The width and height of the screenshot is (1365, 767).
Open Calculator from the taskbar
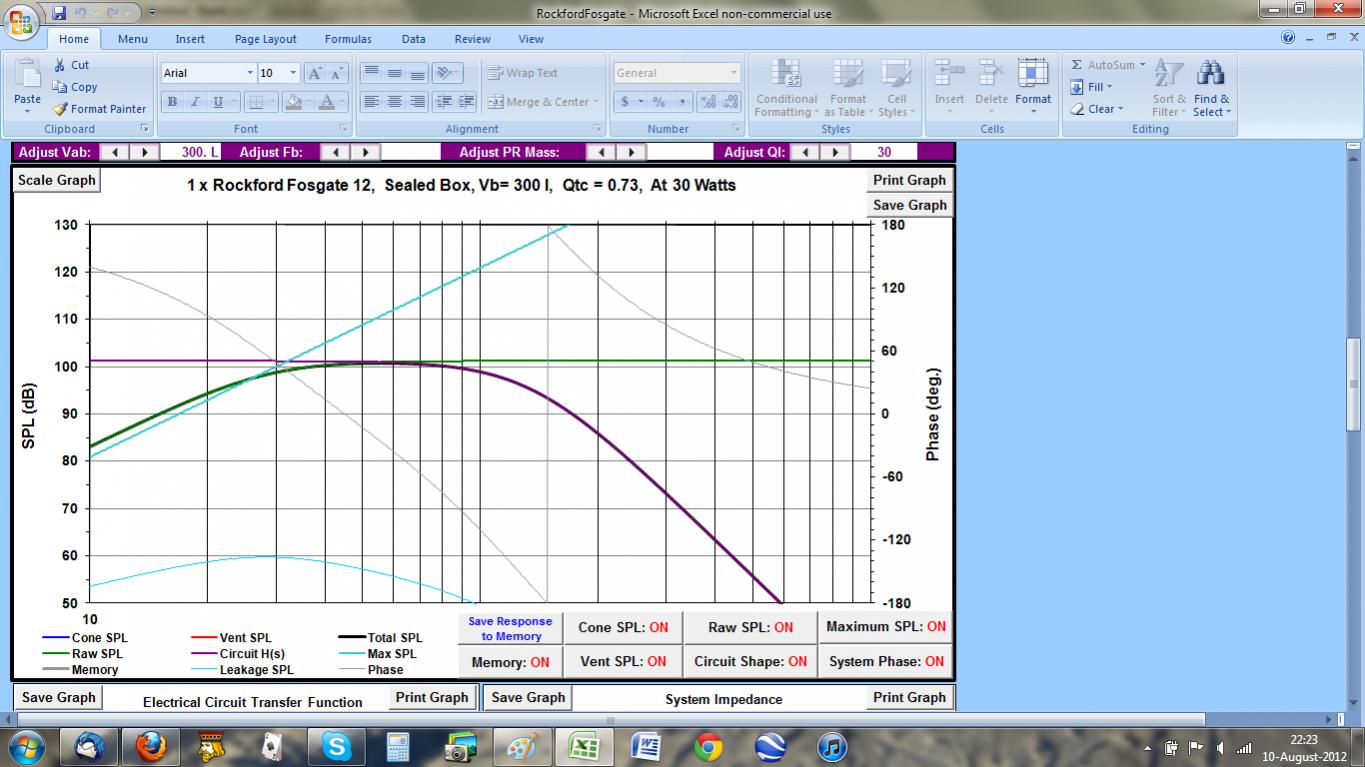point(399,747)
